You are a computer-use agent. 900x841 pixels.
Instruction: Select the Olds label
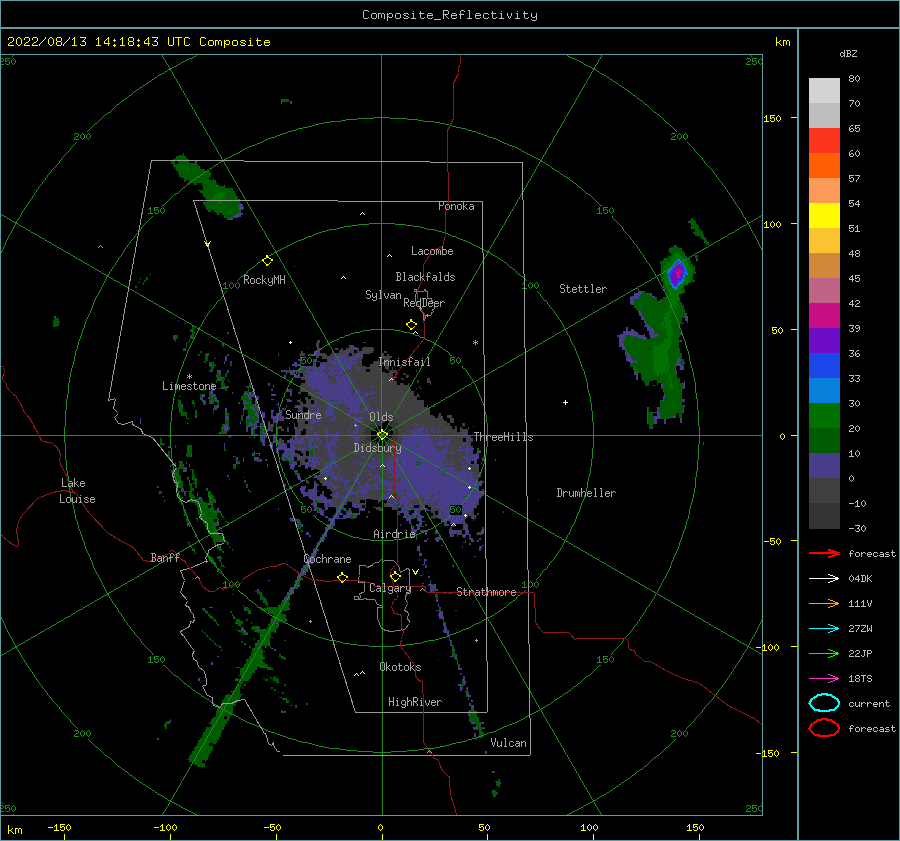click(381, 417)
